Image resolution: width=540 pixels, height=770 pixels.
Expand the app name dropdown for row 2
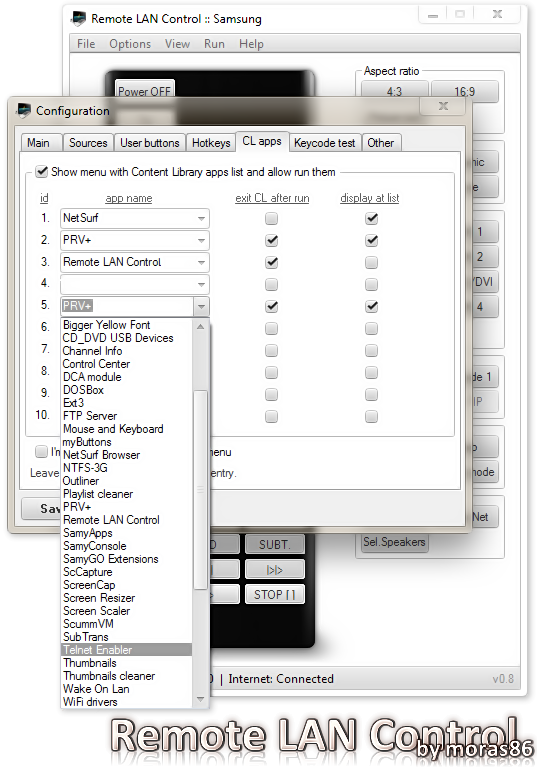pos(201,241)
